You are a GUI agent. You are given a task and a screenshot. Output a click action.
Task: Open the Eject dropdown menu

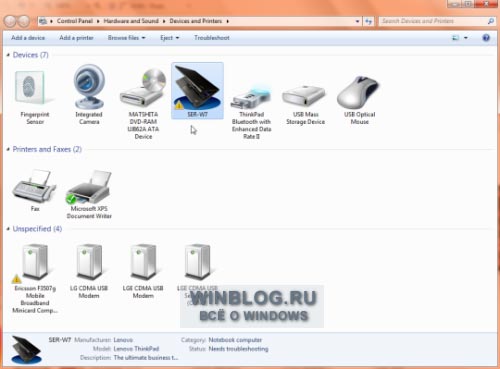(x=170, y=38)
